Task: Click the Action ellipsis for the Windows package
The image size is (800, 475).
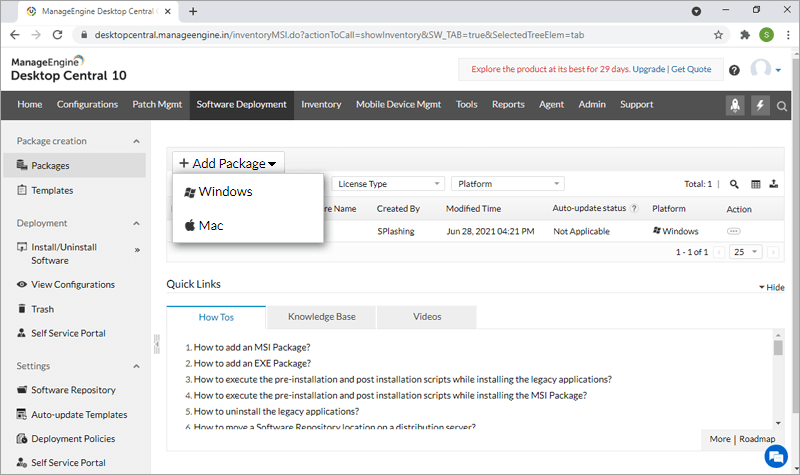Action: click(x=734, y=231)
